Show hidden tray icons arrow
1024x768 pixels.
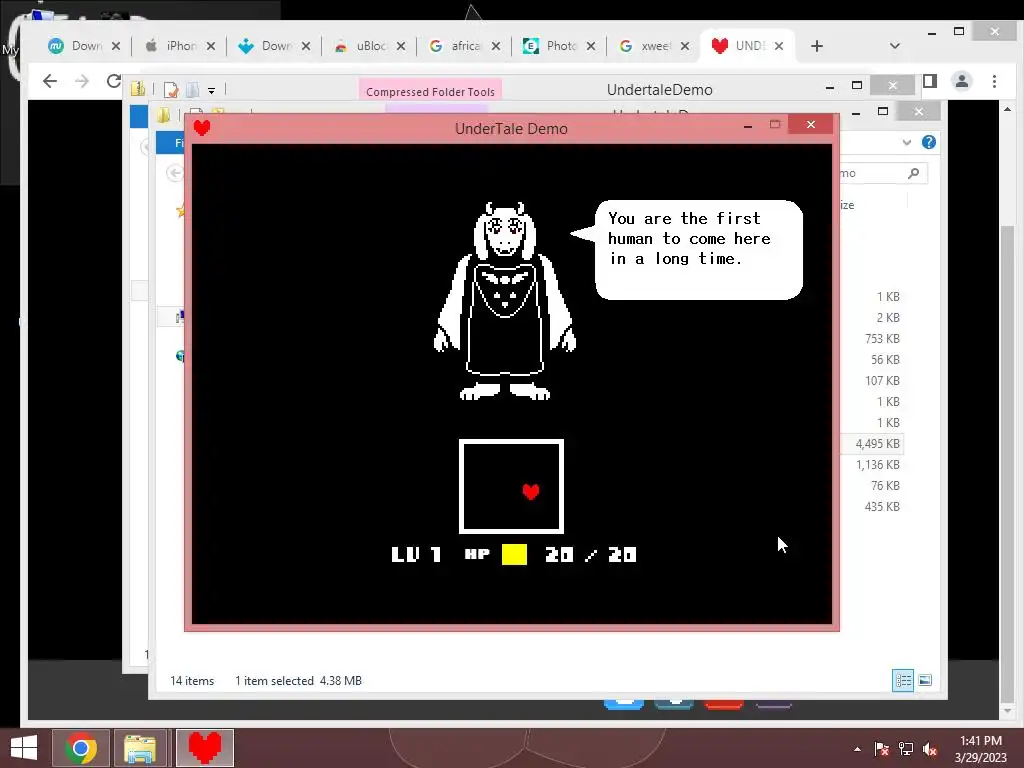tap(857, 750)
